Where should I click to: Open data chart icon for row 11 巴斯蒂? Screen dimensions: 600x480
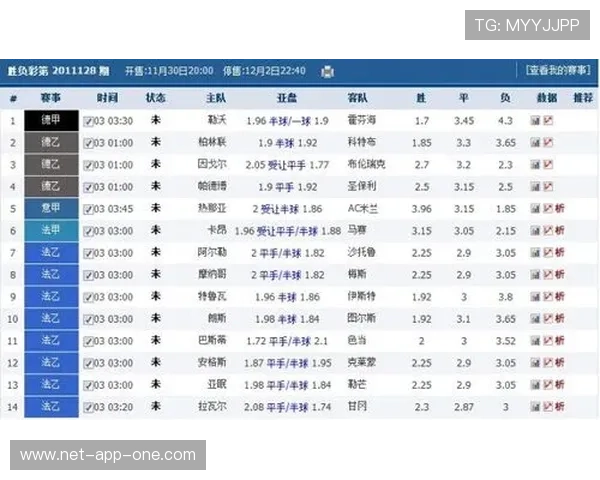pos(535,341)
